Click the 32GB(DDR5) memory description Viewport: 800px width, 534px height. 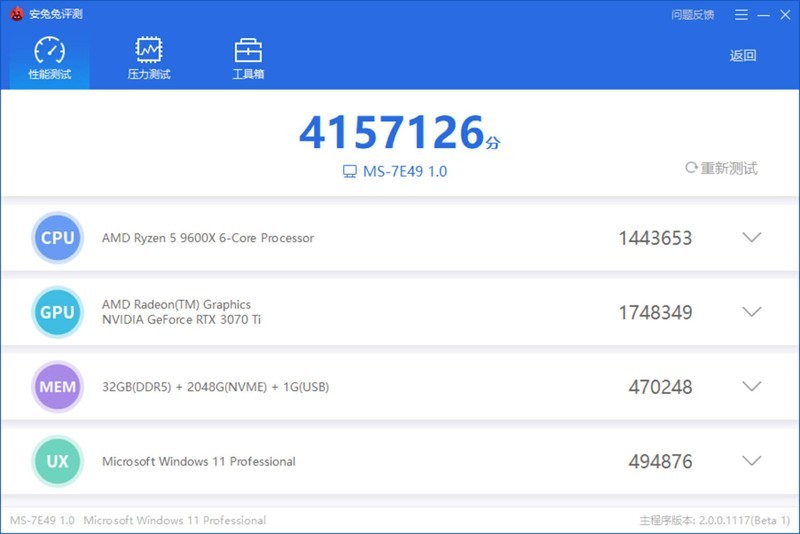215,387
